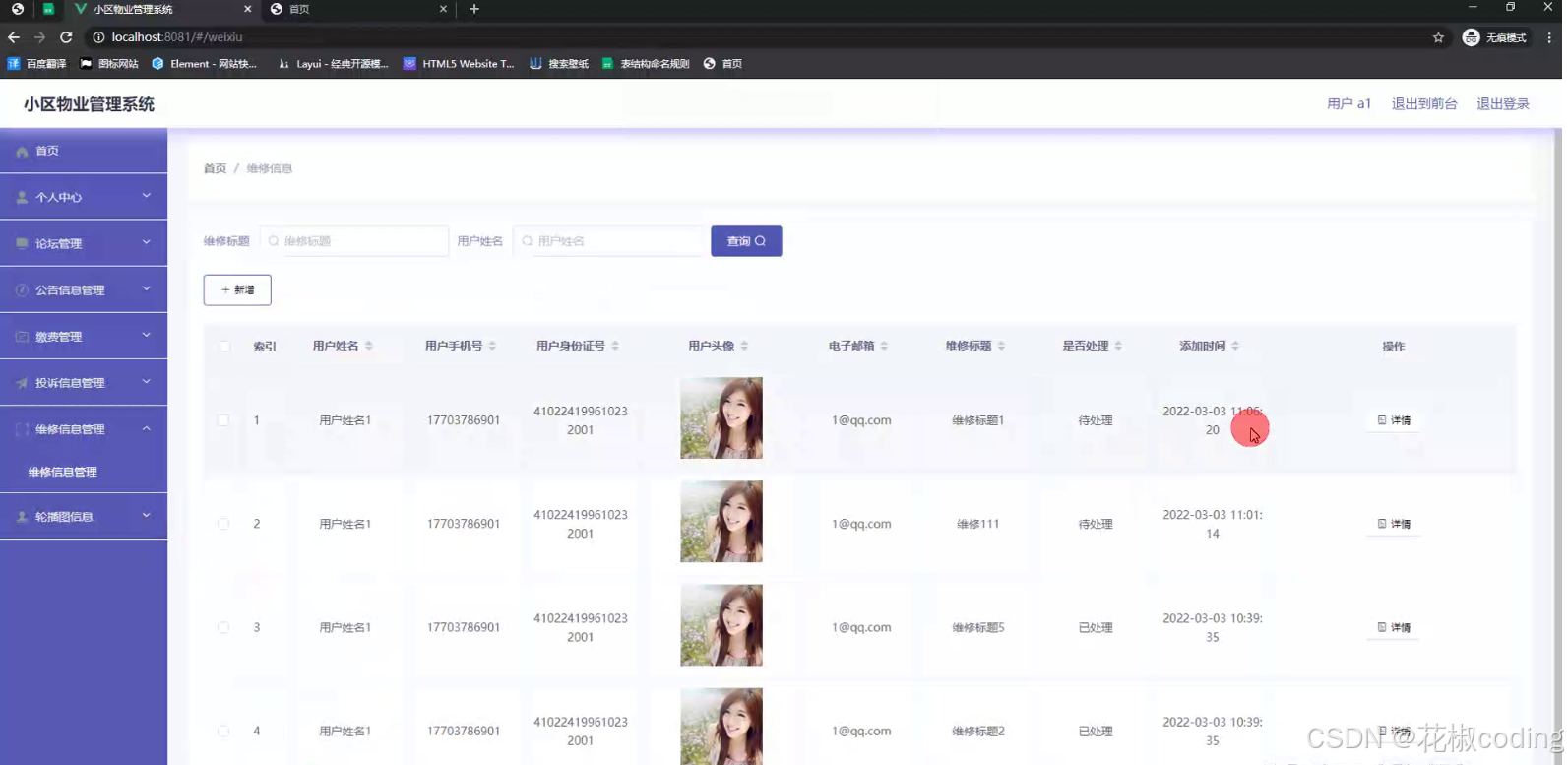Open the HTML5 Website bookmark
The width and height of the screenshot is (1568, 765).
pos(459,64)
